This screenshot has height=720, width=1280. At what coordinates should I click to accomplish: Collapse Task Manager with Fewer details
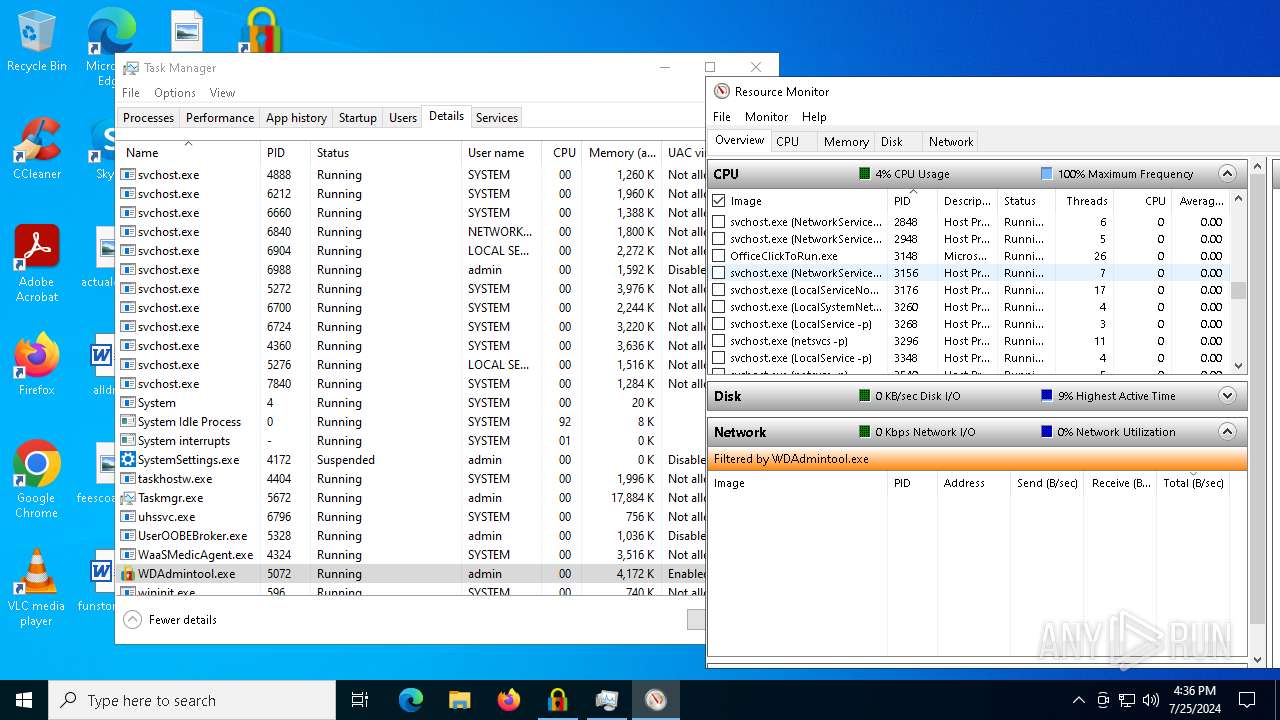[170, 620]
